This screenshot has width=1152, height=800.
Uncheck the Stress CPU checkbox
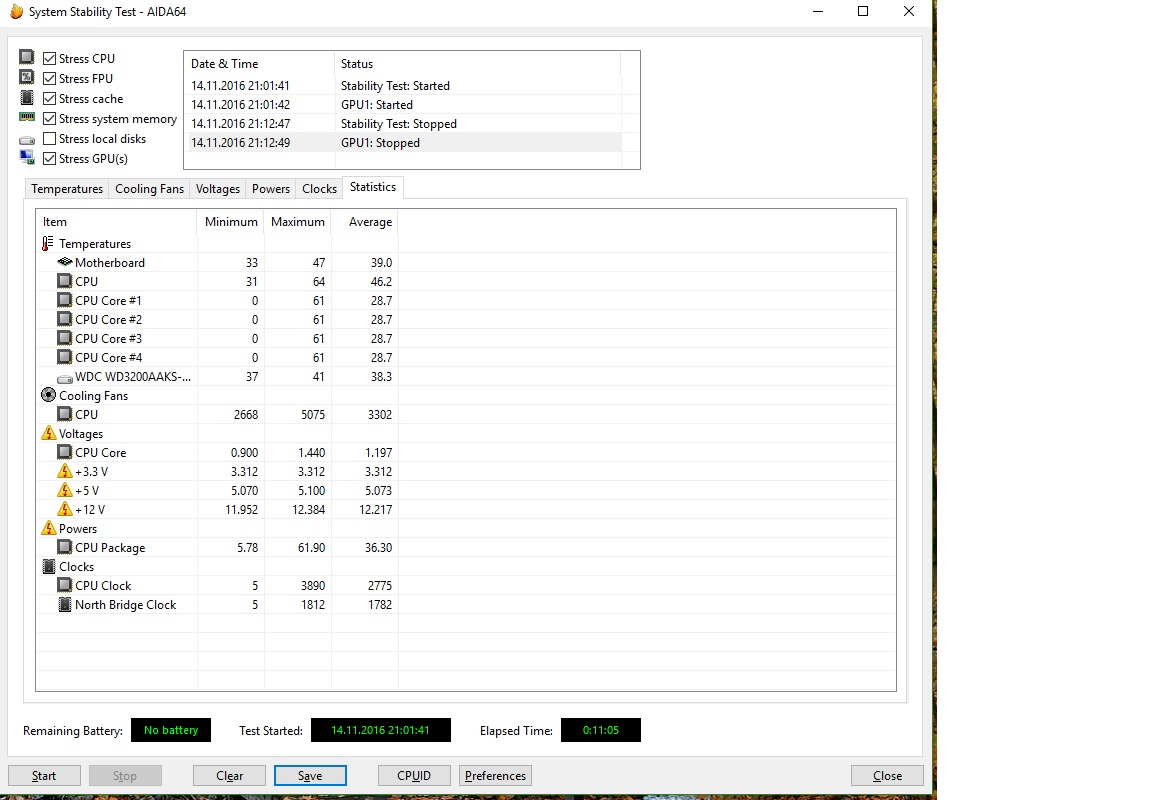pyautogui.click(x=49, y=58)
